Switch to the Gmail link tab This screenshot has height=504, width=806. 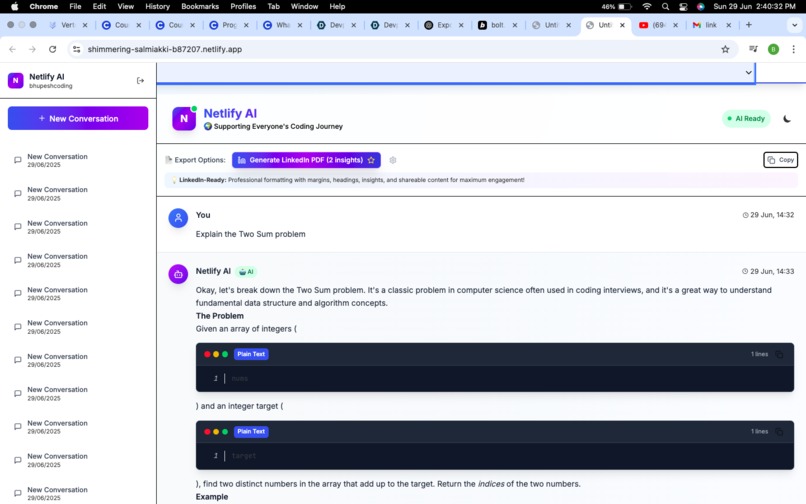712,25
